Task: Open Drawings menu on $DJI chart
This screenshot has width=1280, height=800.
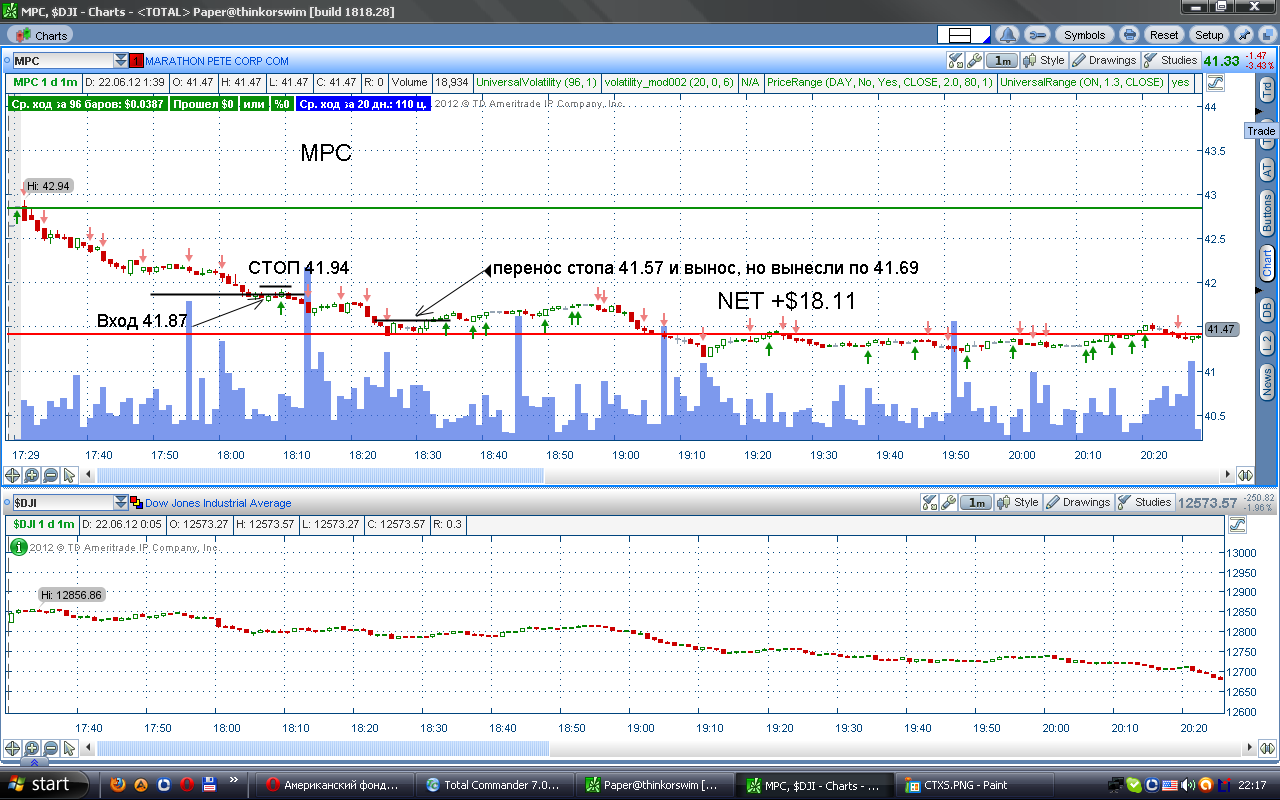Action: (x=1078, y=502)
